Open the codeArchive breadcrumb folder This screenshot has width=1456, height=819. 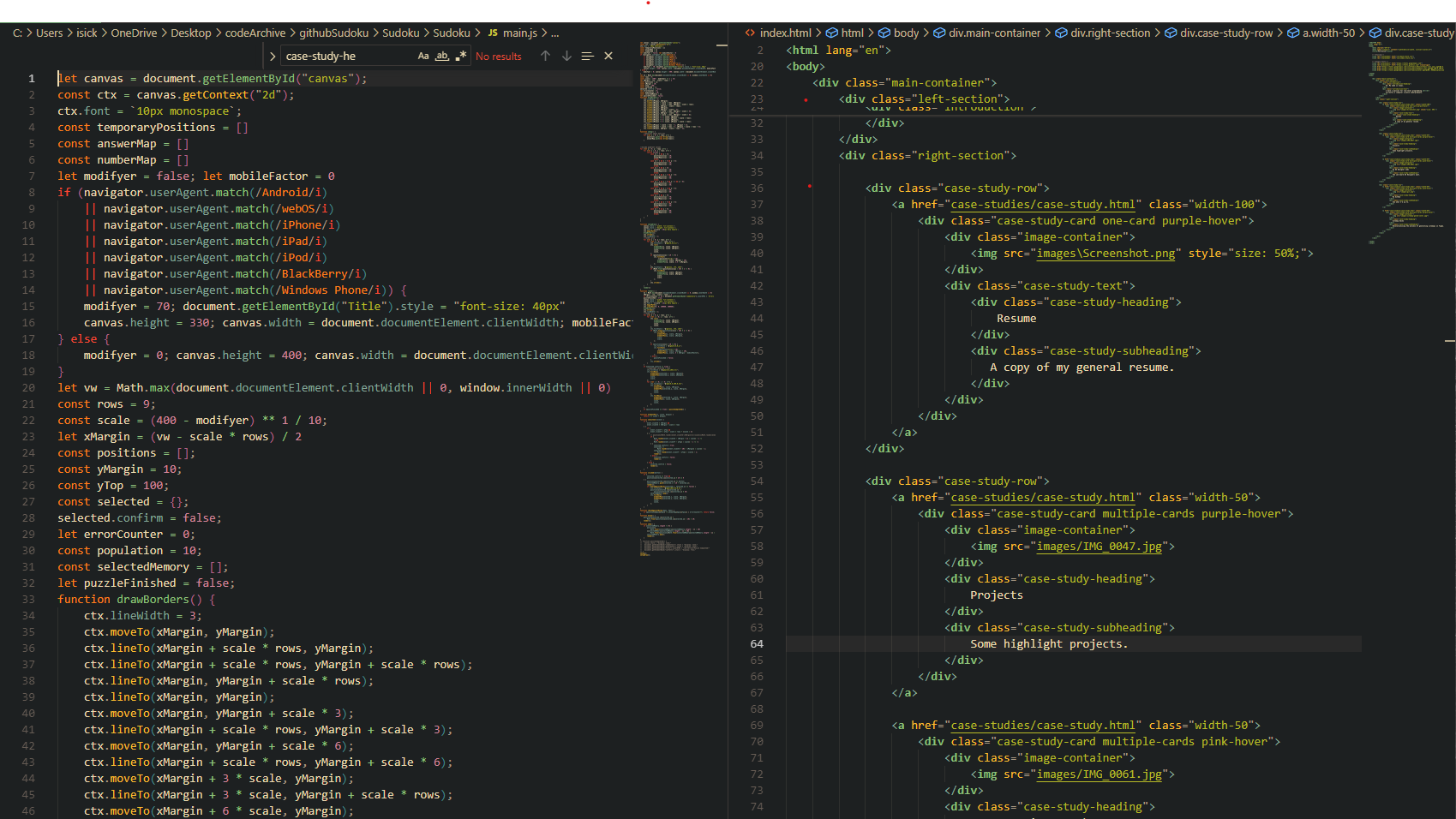[255, 33]
